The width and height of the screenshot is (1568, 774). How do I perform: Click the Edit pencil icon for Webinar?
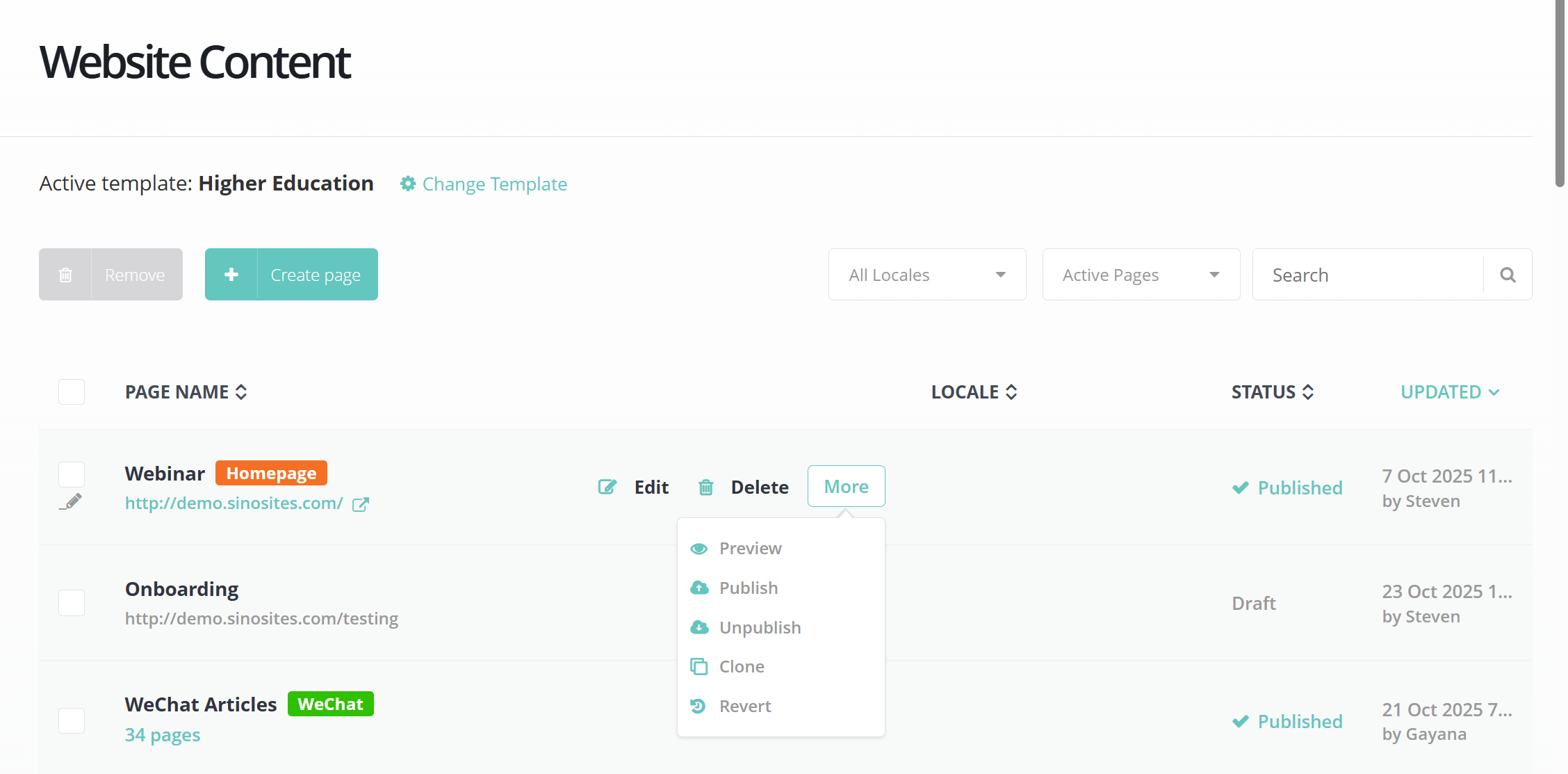tap(607, 487)
